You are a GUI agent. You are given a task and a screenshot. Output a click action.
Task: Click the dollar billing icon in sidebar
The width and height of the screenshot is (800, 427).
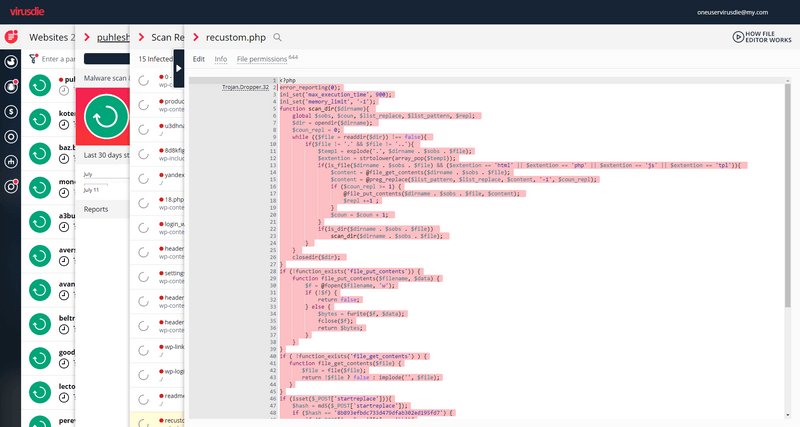pos(12,111)
